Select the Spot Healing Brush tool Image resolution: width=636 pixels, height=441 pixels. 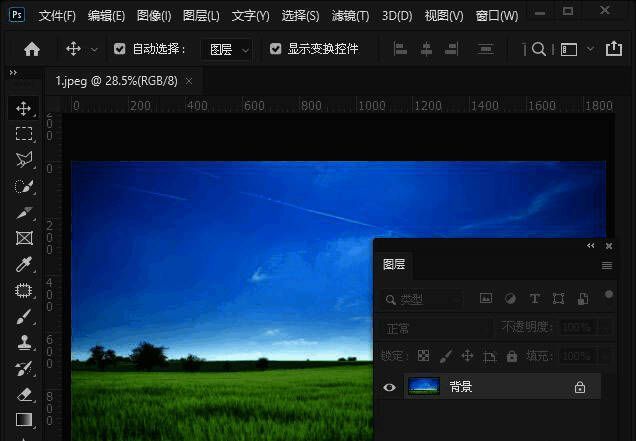(24, 290)
